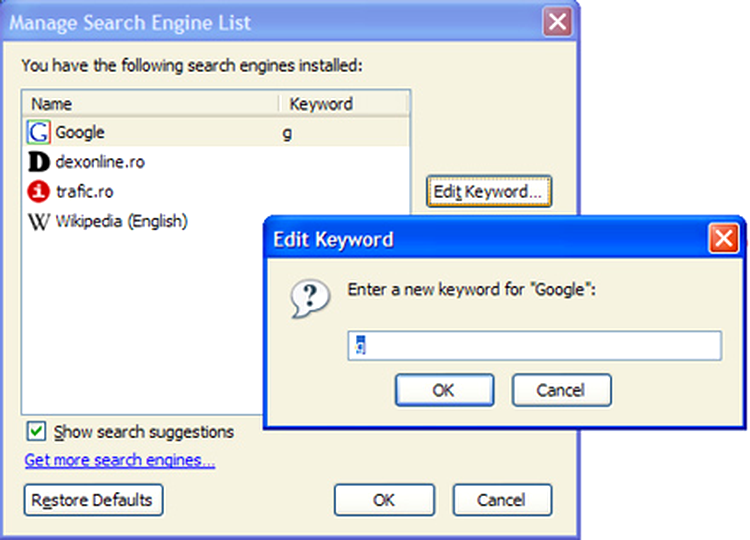
Task: Click the Google search engine icon
Action: pyautogui.click(x=38, y=132)
